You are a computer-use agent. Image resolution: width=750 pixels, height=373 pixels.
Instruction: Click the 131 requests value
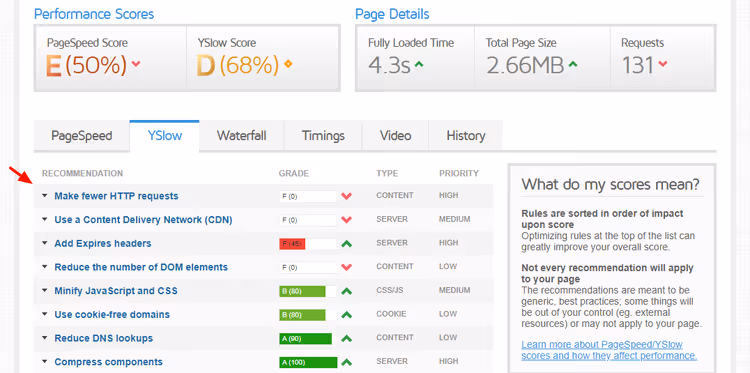tap(638, 66)
